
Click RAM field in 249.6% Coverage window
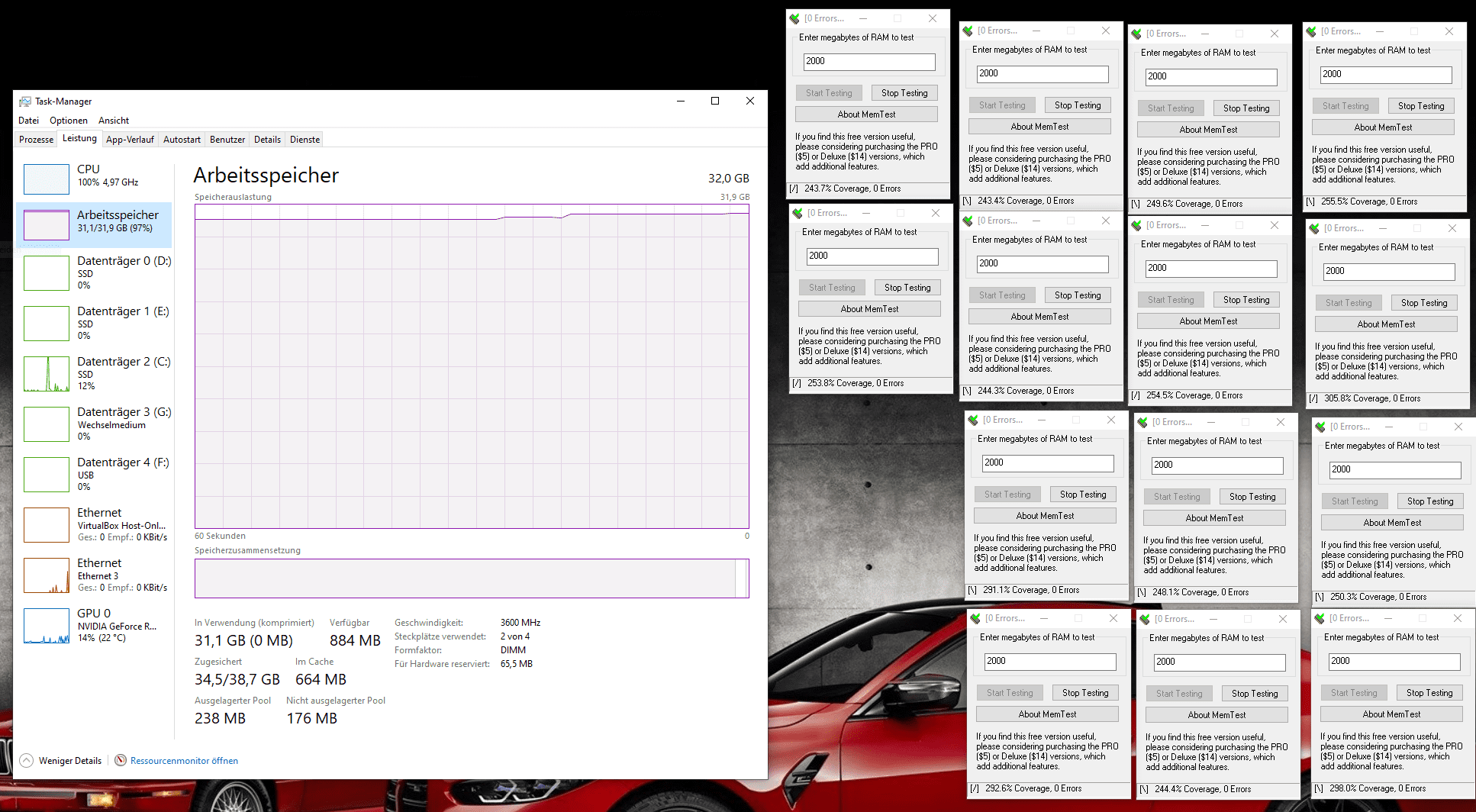coord(1211,77)
